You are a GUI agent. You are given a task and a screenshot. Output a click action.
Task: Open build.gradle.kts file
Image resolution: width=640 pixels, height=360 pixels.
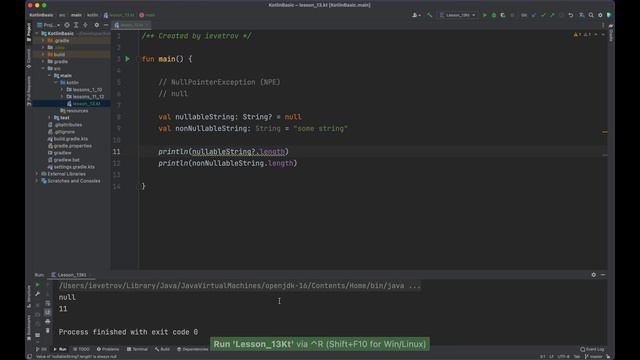(x=67, y=139)
